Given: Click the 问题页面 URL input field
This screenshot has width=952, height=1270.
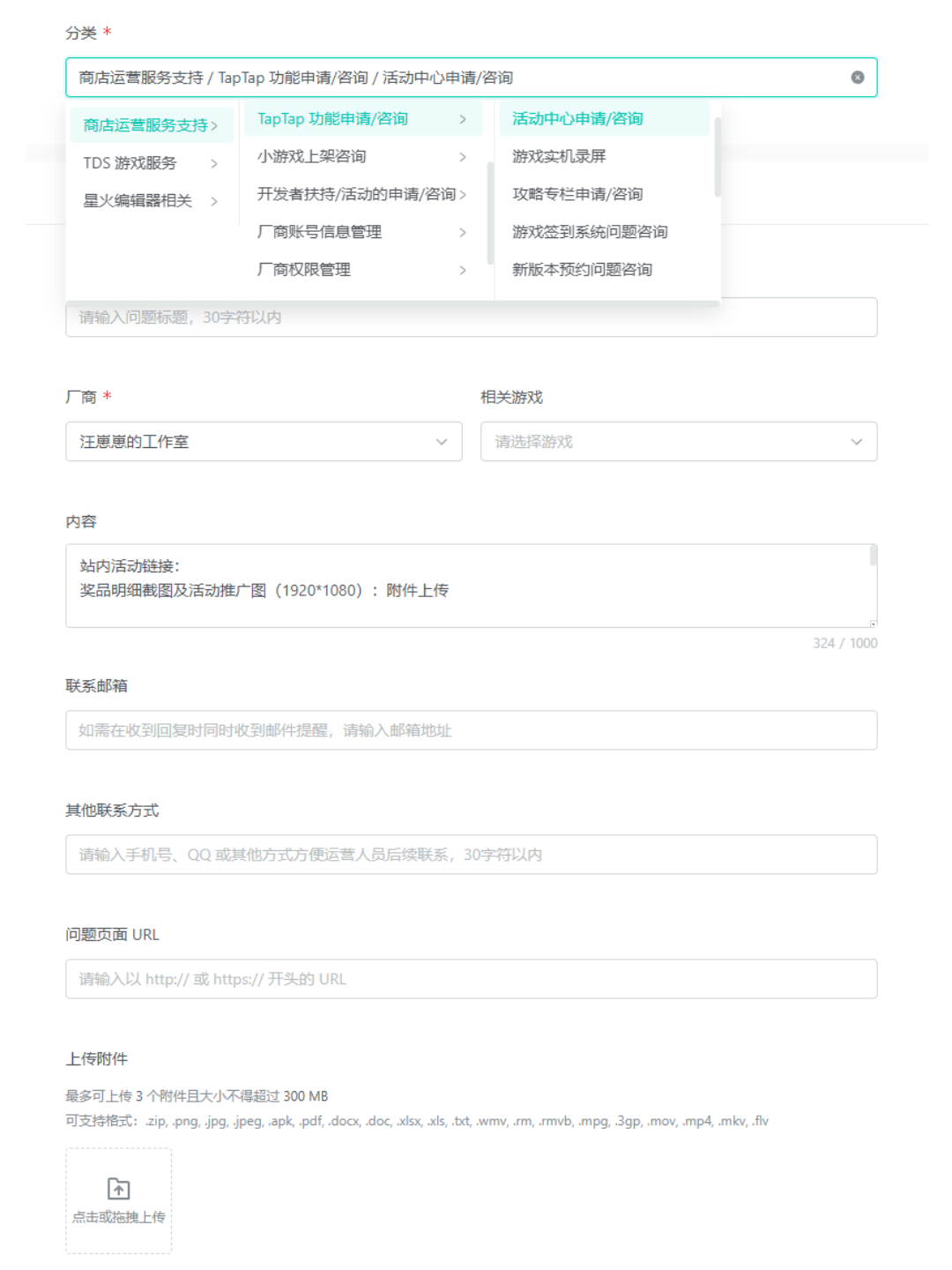Looking at the screenshot, I should pos(471,979).
